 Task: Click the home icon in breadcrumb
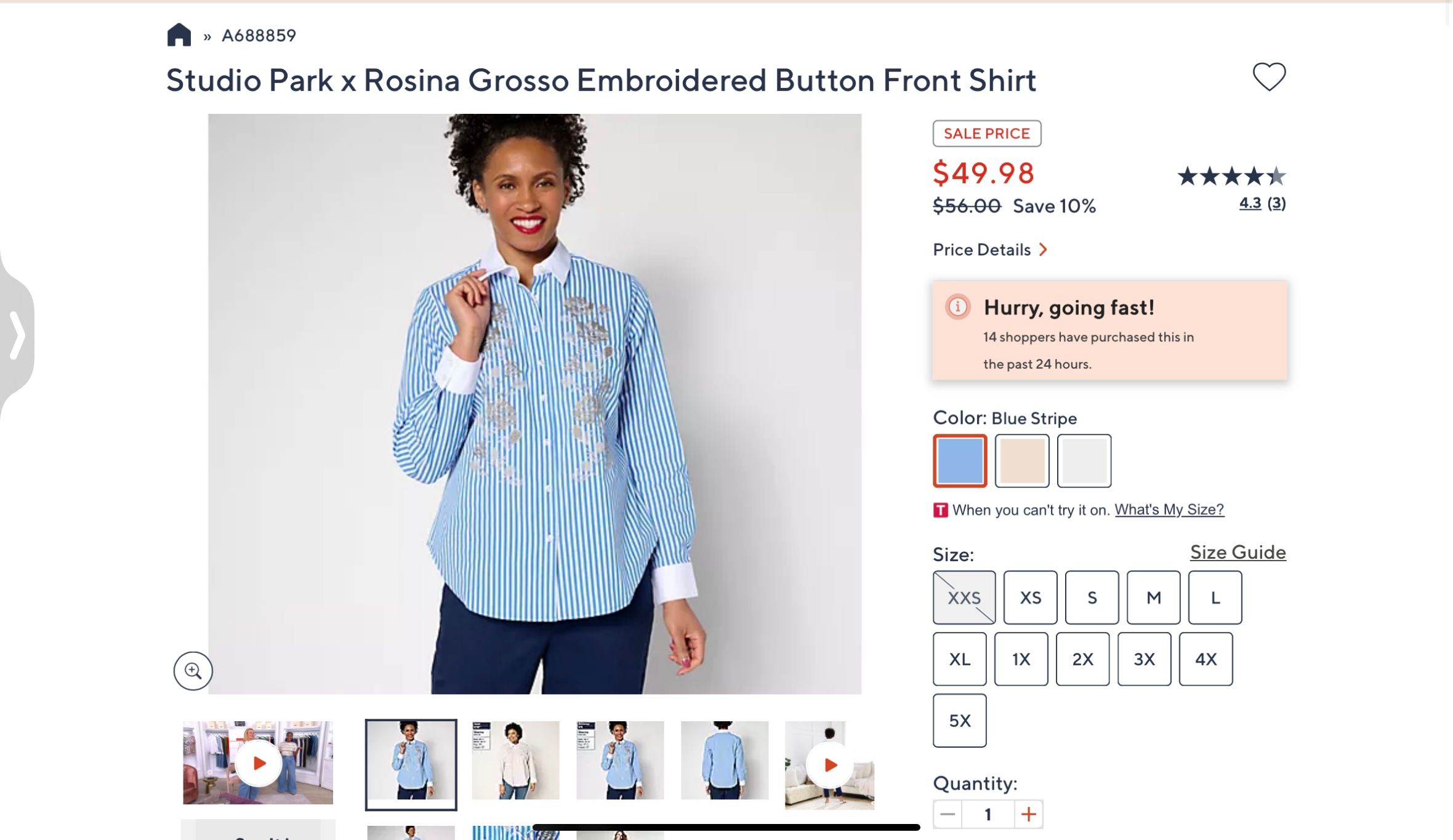[x=179, y=35]
